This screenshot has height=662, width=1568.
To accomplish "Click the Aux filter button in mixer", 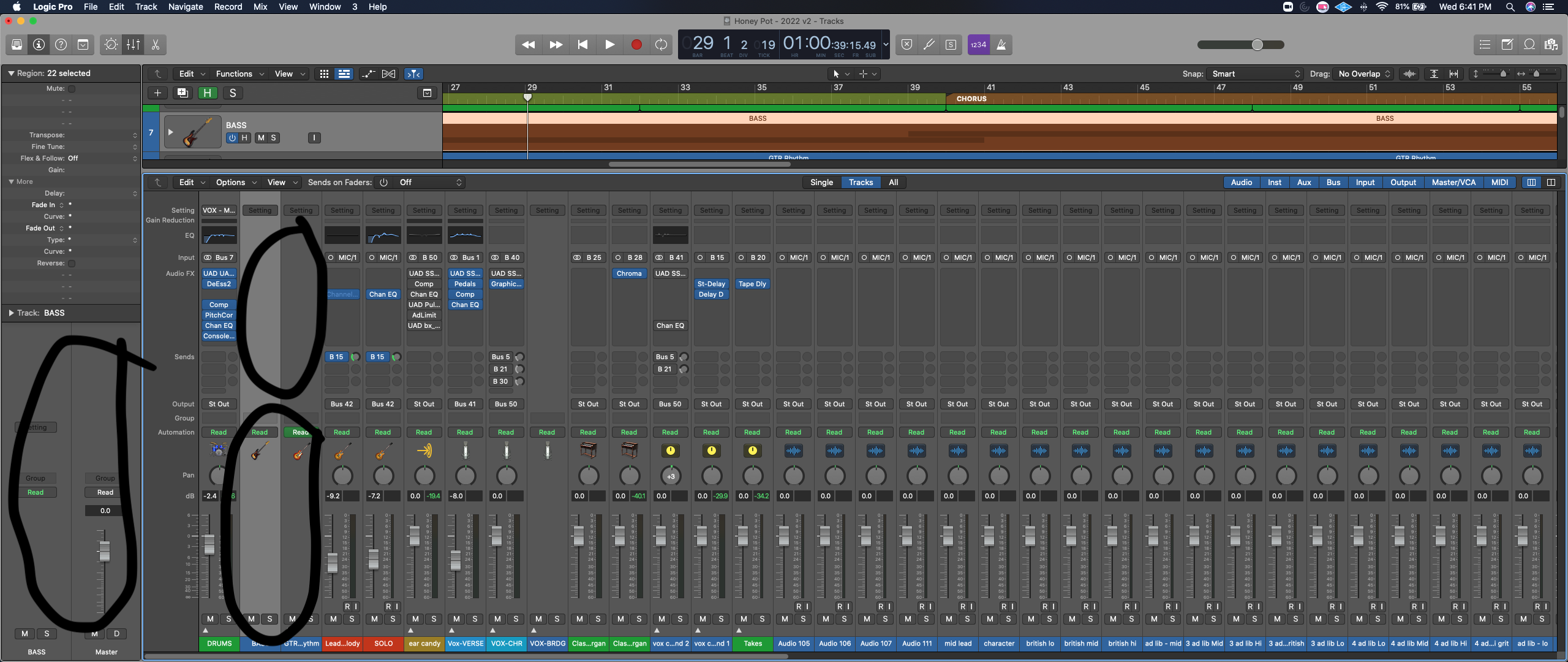I will coord(1304,182).
